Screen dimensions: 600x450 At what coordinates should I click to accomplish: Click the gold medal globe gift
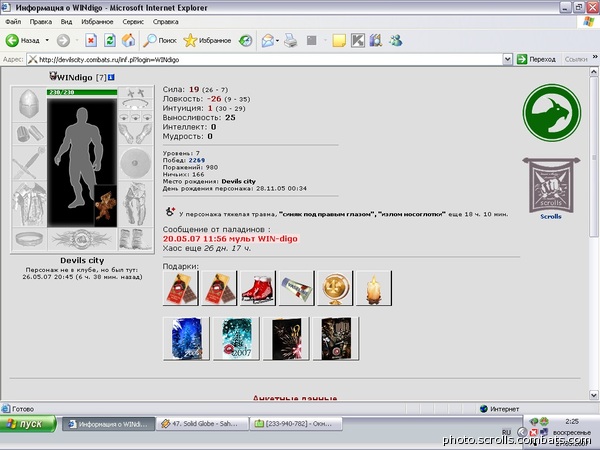[335, 288]
